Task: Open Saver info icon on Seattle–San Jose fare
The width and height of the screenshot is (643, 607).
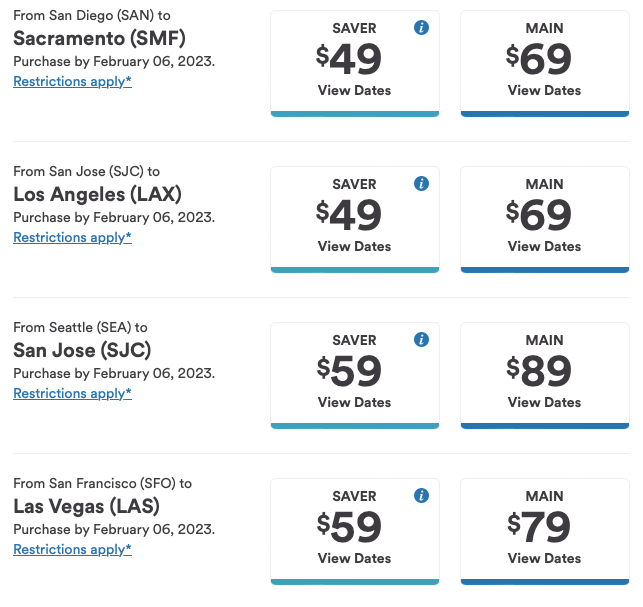Action: [421, 340]
